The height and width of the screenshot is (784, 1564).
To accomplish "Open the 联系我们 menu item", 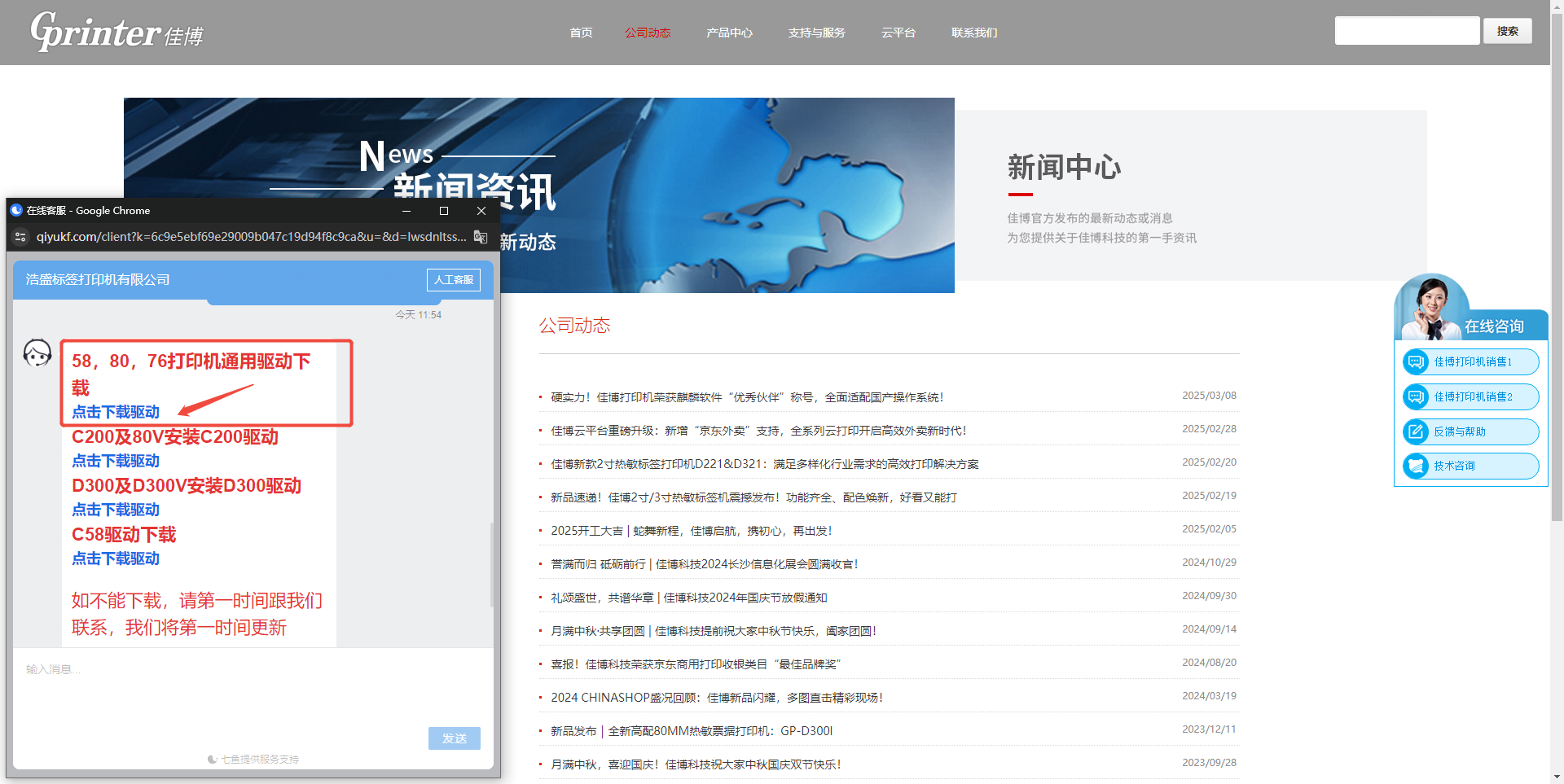I will pyautogui.click(x=974, y=33).
